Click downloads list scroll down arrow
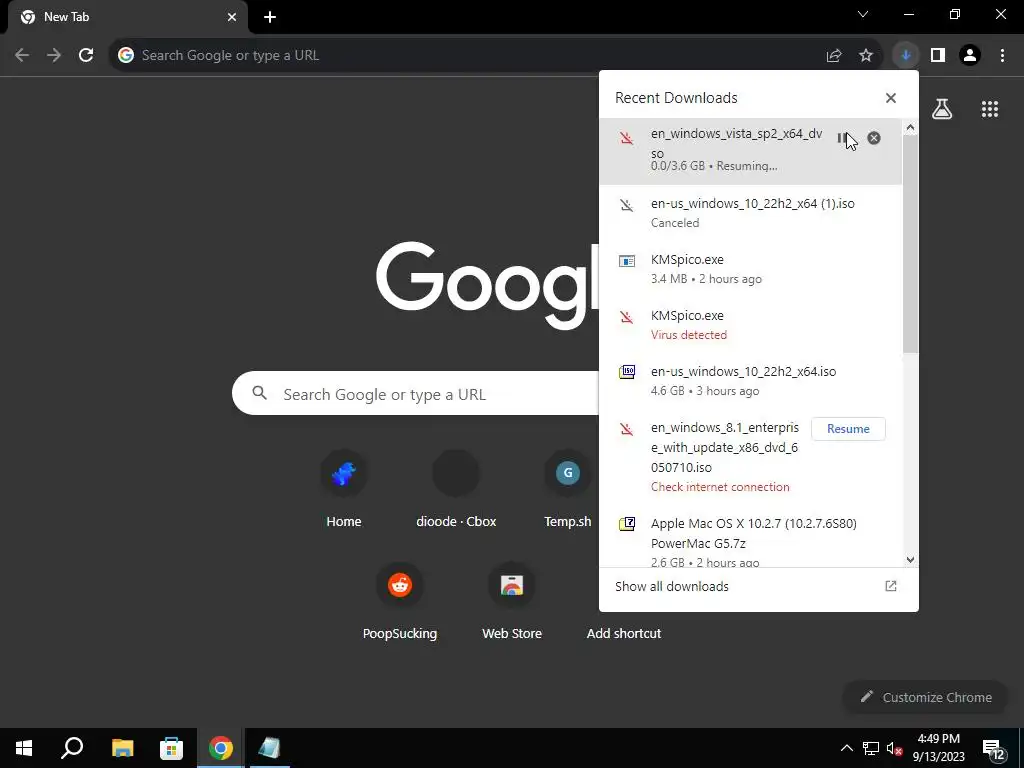Image resolution: width=1024 pixels, height=768 pixels. [910, 560]
